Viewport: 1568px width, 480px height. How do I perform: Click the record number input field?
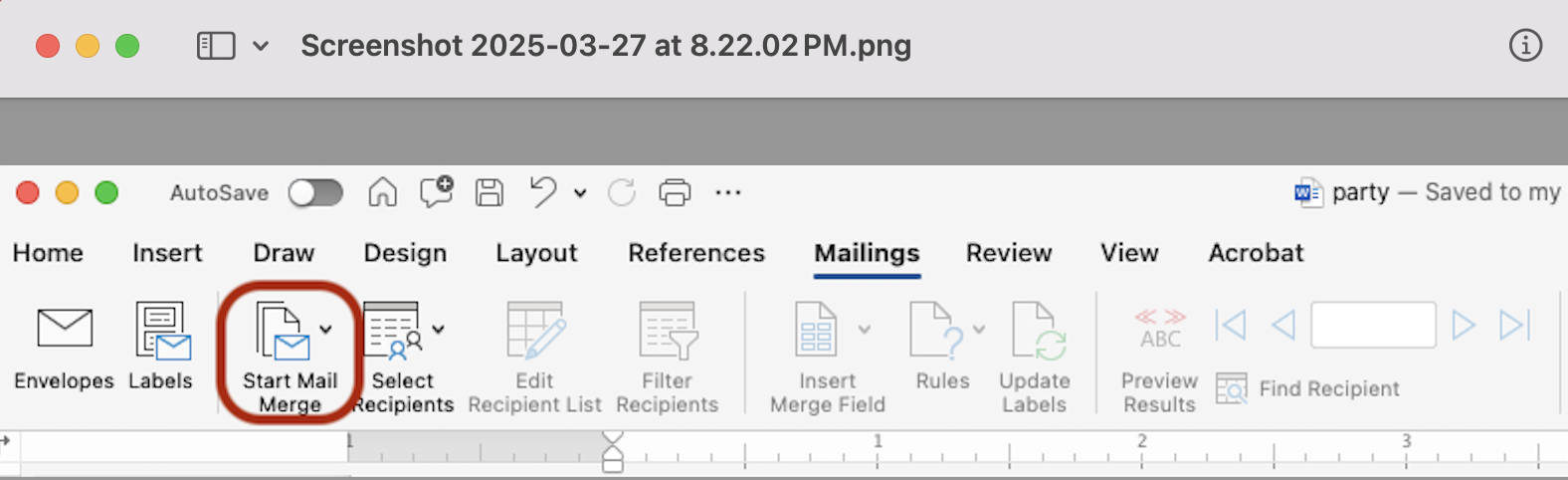click(x=1374, y=326)
